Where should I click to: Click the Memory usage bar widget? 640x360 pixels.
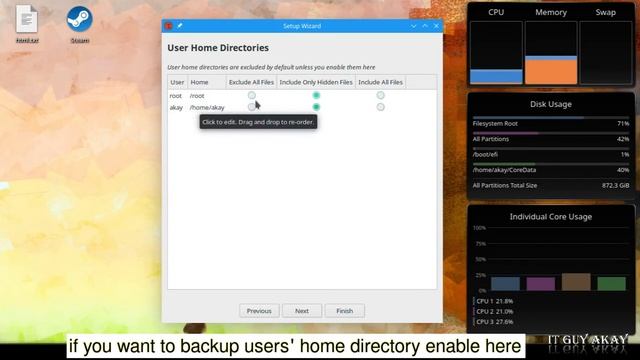[x=551, y=53]
